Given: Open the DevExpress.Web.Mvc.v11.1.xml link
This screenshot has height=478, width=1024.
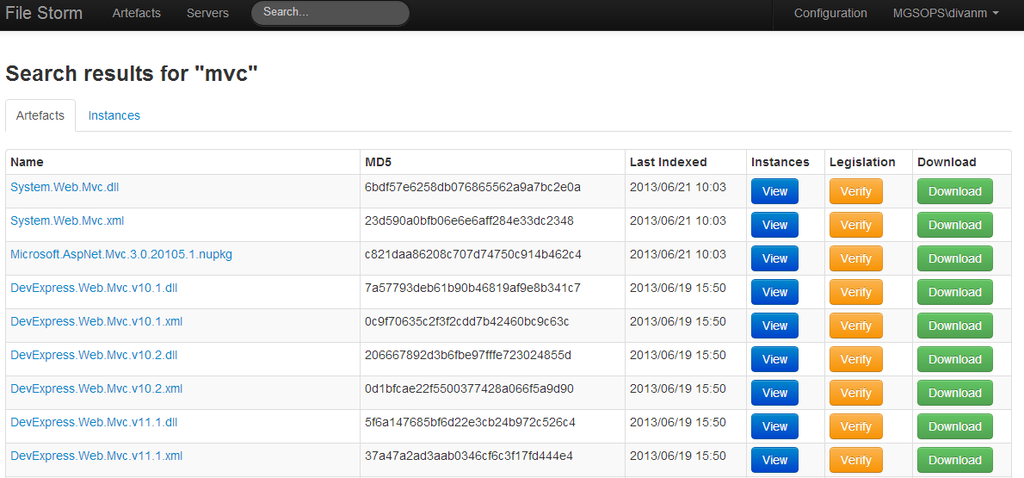Looking at the screenshot, I should (97, 456).
